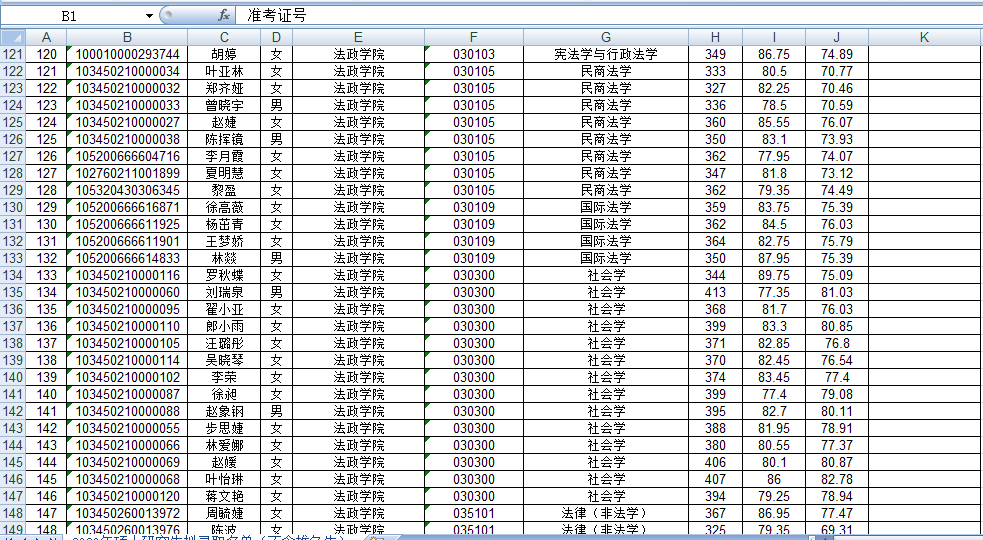This screenshot has height=540, width=983.
Task: Click score cell 79.08
Action: pyautogui.click(x=837, y=394)
